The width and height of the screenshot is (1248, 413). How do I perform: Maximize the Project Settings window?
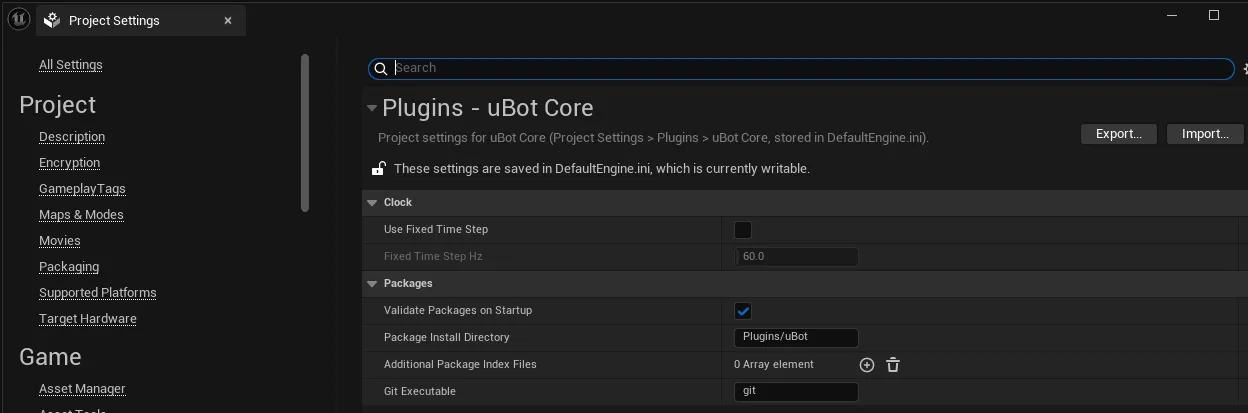click(x=1214, y=15)
